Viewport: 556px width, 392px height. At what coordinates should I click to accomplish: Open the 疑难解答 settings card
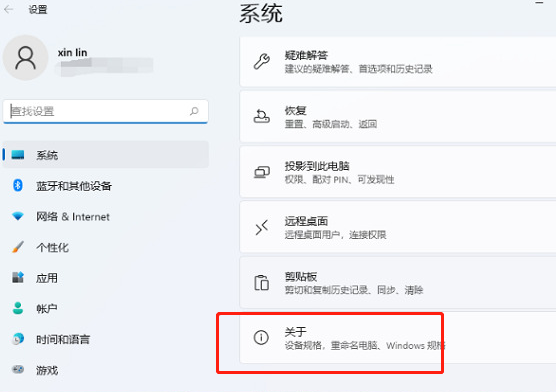pyautogui.click(x=398, y=62)
